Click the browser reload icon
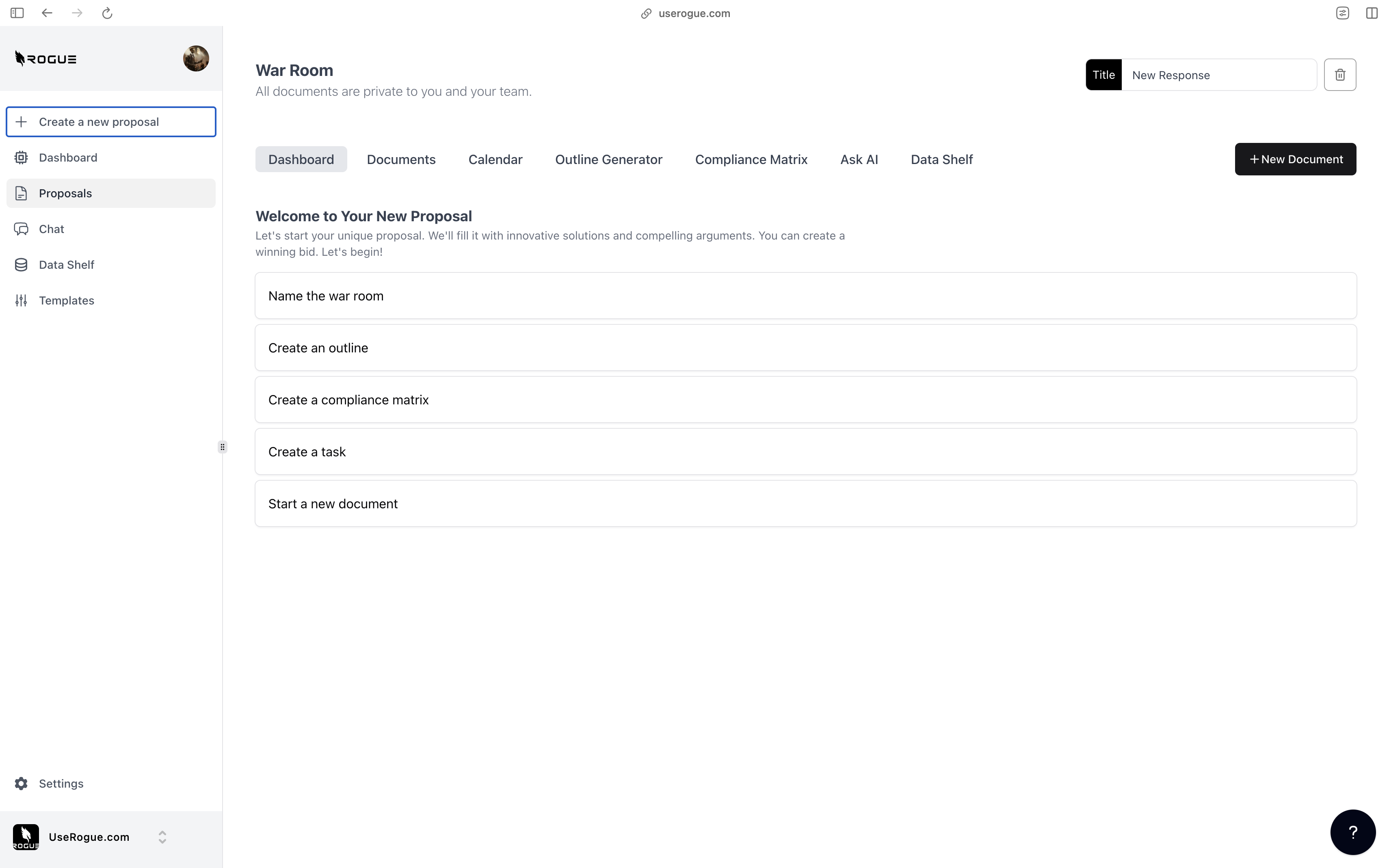This screenshot has height=868, width=1389. [107, 13]
